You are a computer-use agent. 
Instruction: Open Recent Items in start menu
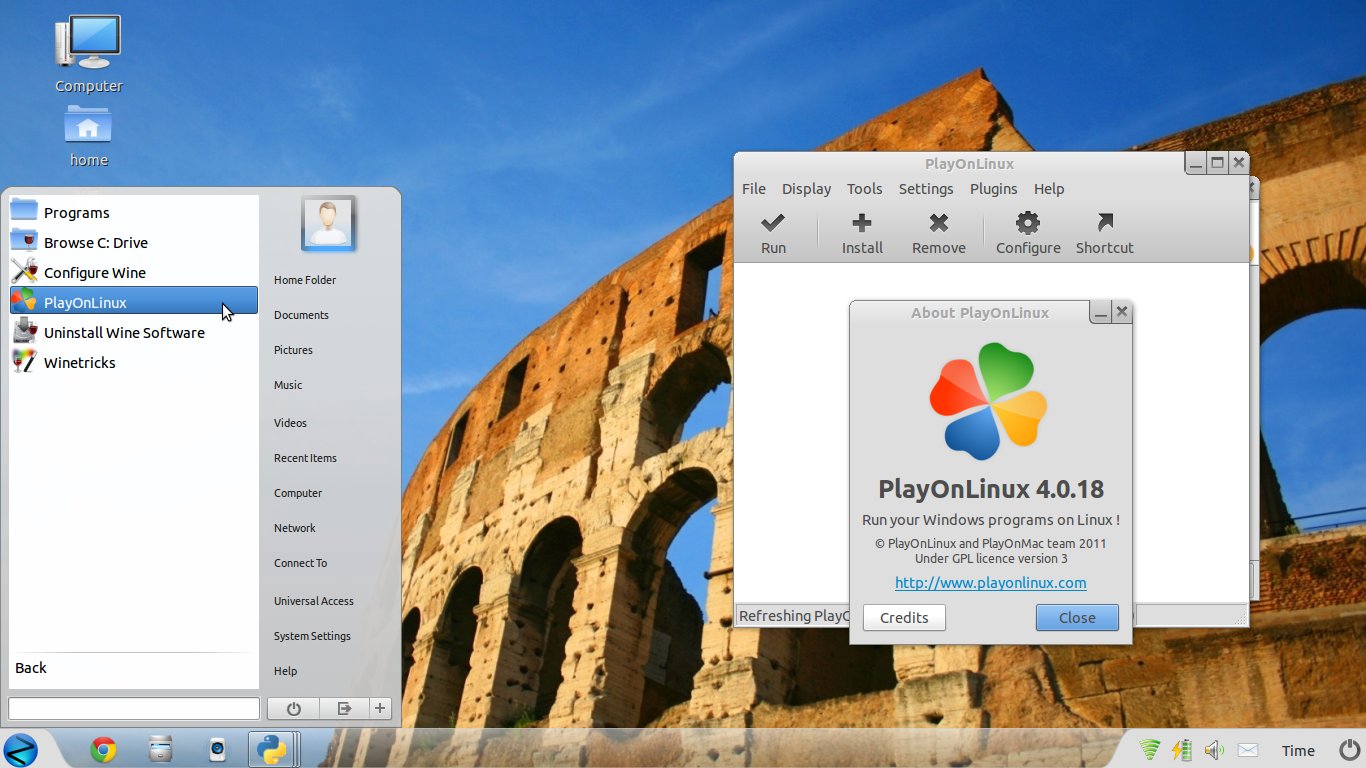[305, 458]
